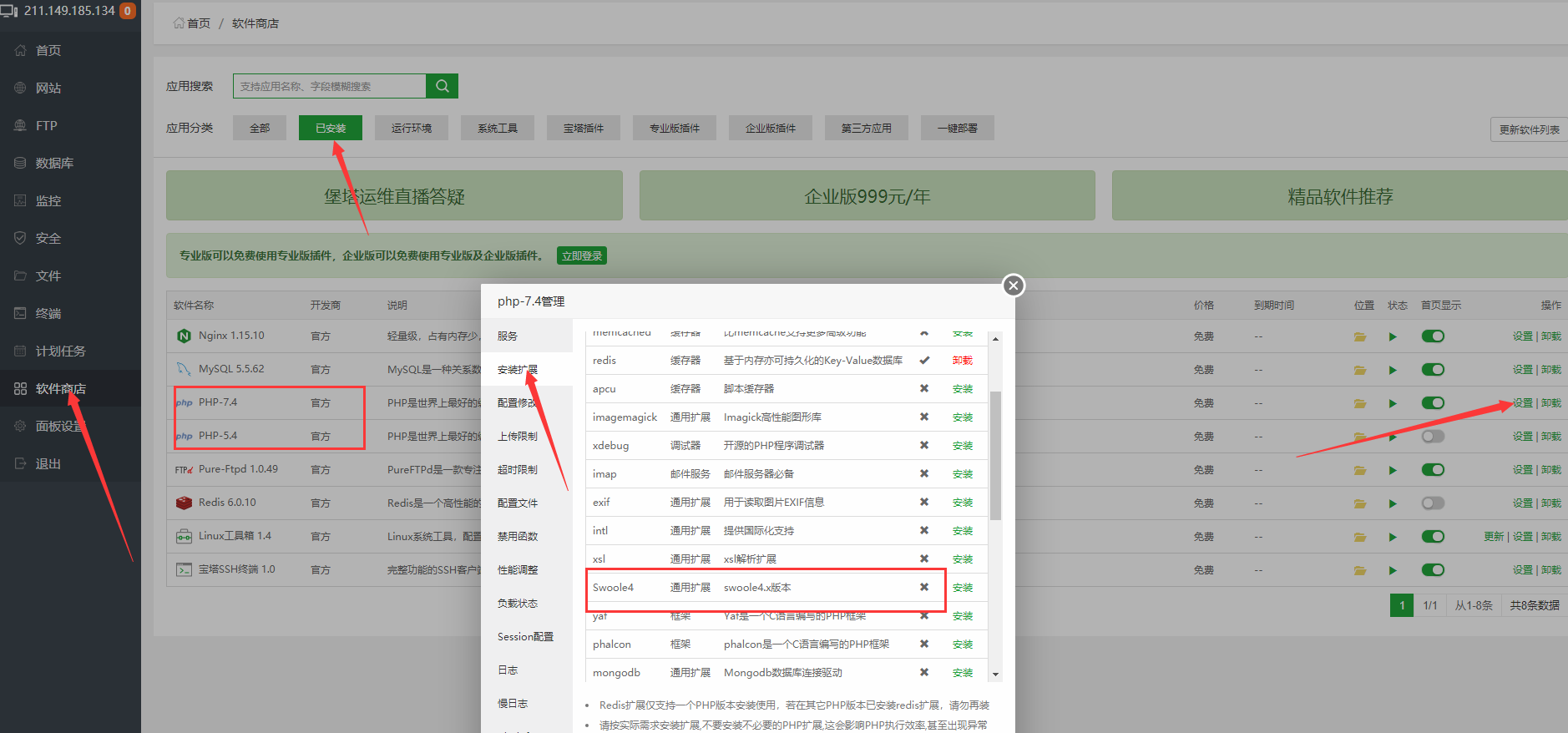Open Linux工具箱 folder location icon
This screenshot has height=733, width=1568.
point(1360,537)
